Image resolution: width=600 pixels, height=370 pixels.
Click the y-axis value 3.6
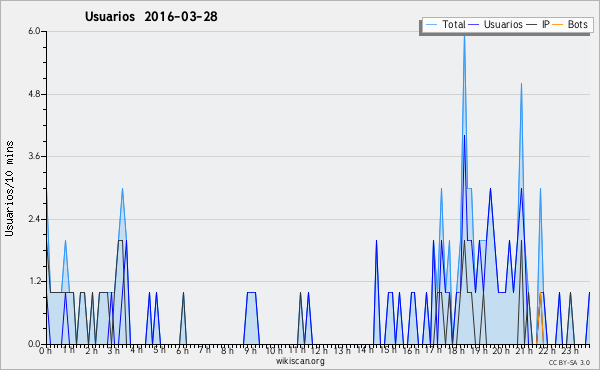pyautogui.click(x=34, y=156)
